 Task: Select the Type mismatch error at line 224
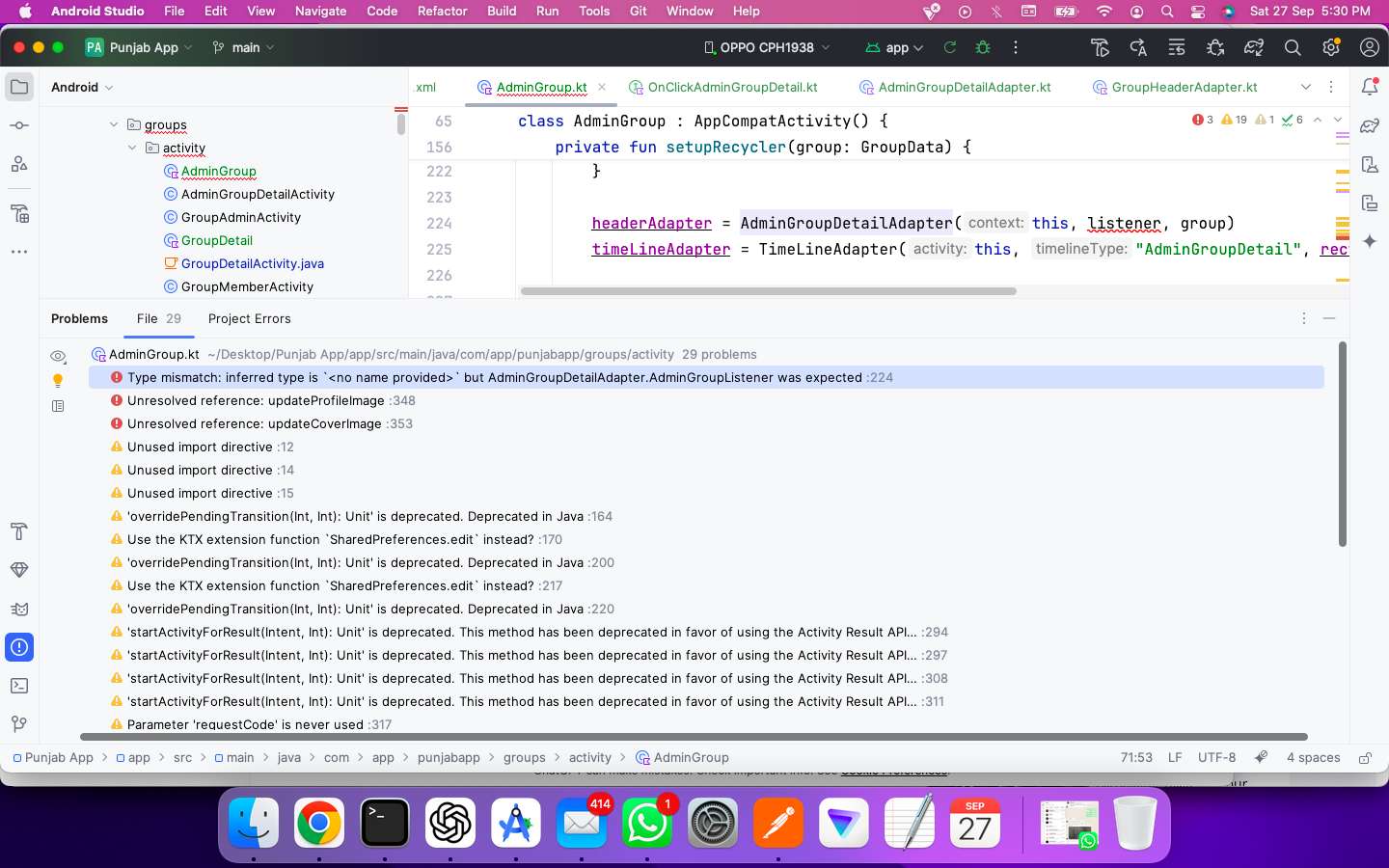(x=706, y=377)
